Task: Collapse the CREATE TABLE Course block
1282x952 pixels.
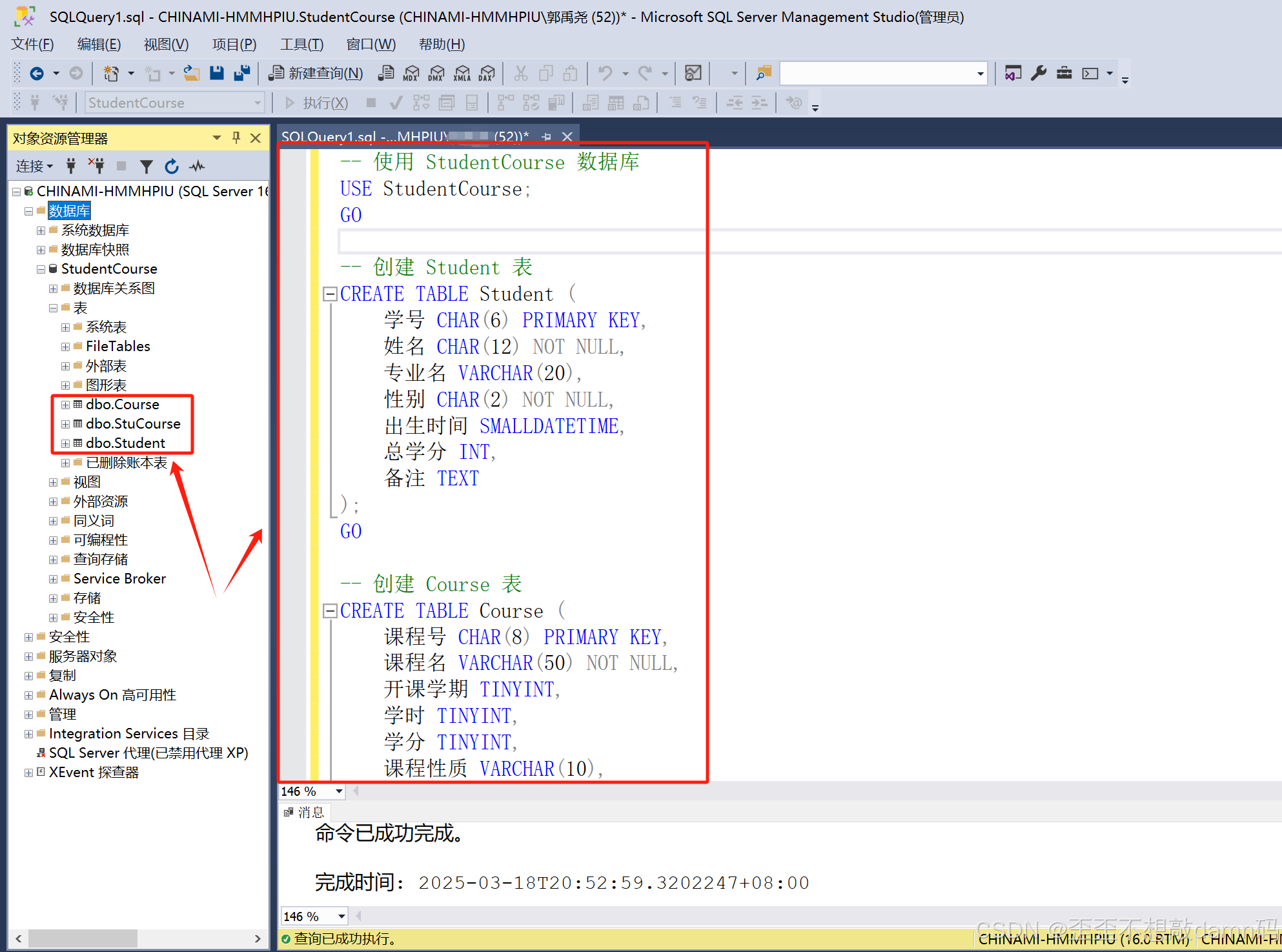Action: [x=330, y=611]
